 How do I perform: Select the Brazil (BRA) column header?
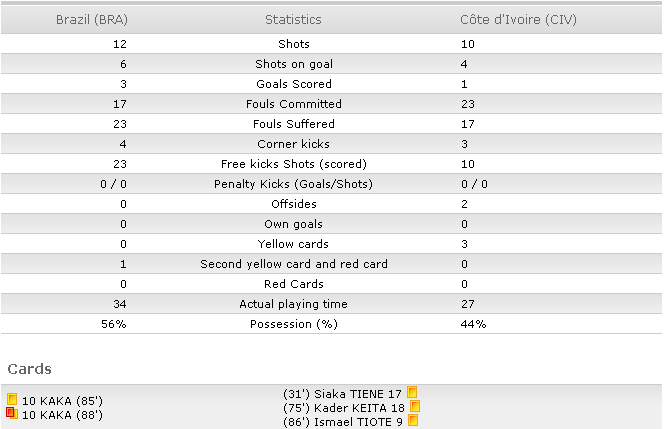92,19
